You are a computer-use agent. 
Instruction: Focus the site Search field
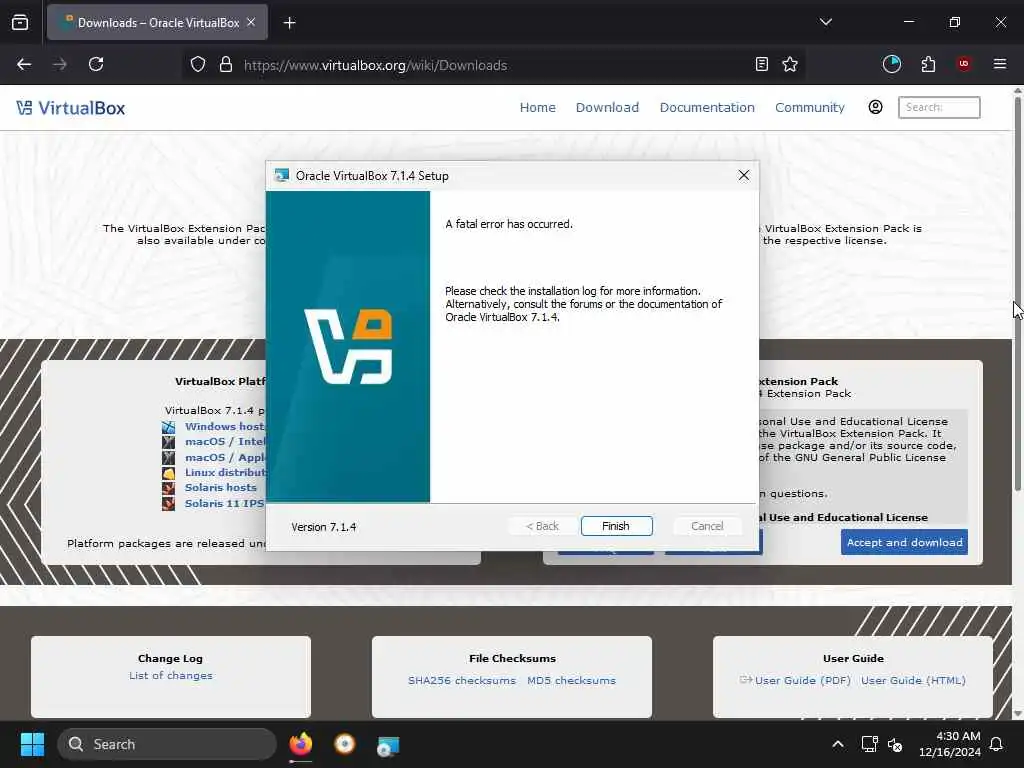pyautogui.click(x=939, y=107)
